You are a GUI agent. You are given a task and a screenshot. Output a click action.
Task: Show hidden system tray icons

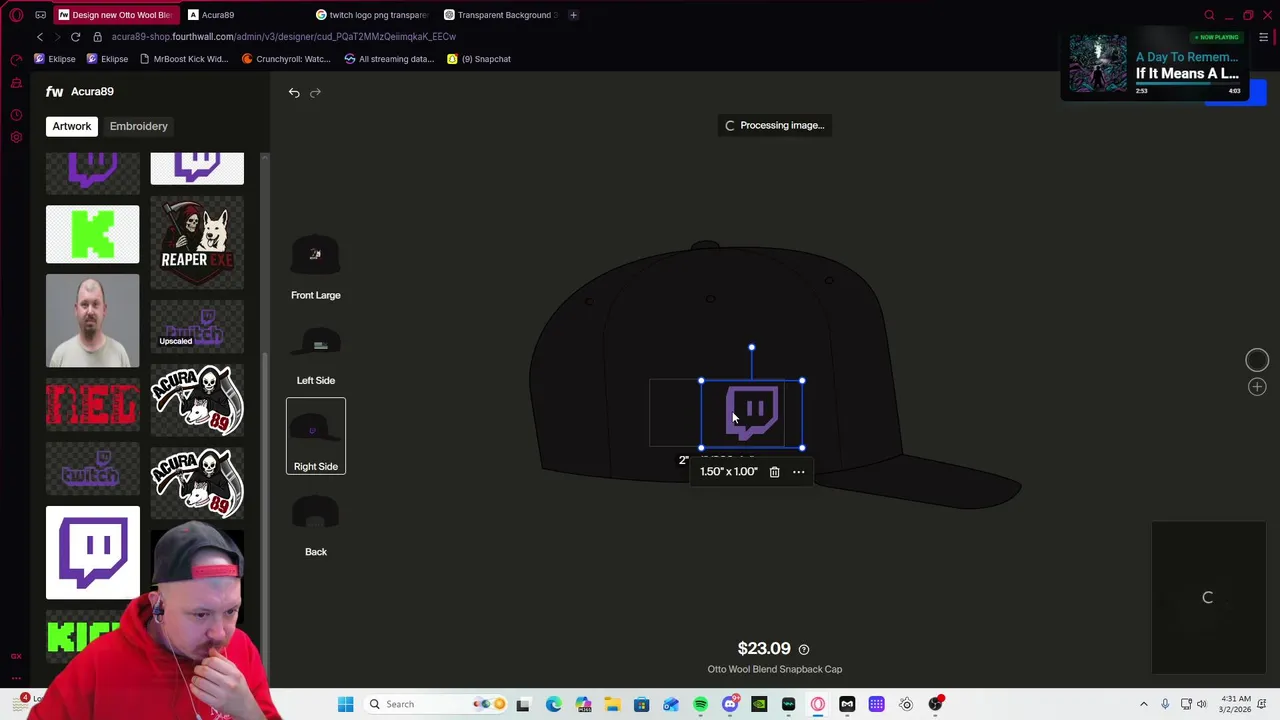[x=1144, y=704]
